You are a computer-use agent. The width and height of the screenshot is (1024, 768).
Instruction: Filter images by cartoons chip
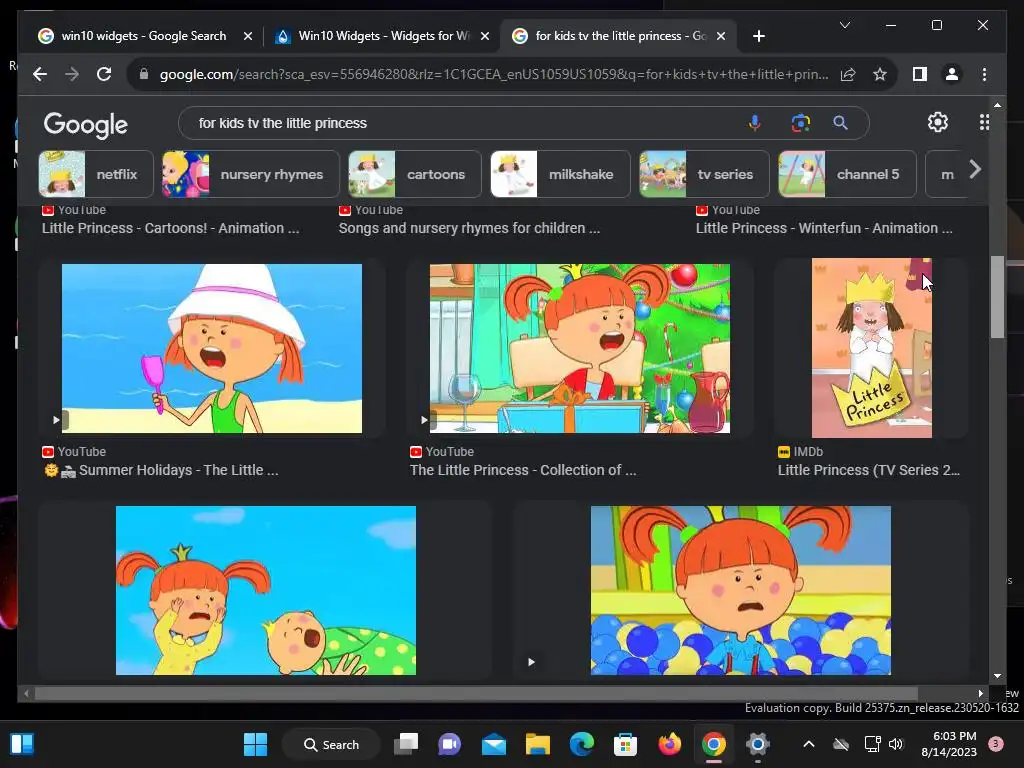(x=415, y=174)
